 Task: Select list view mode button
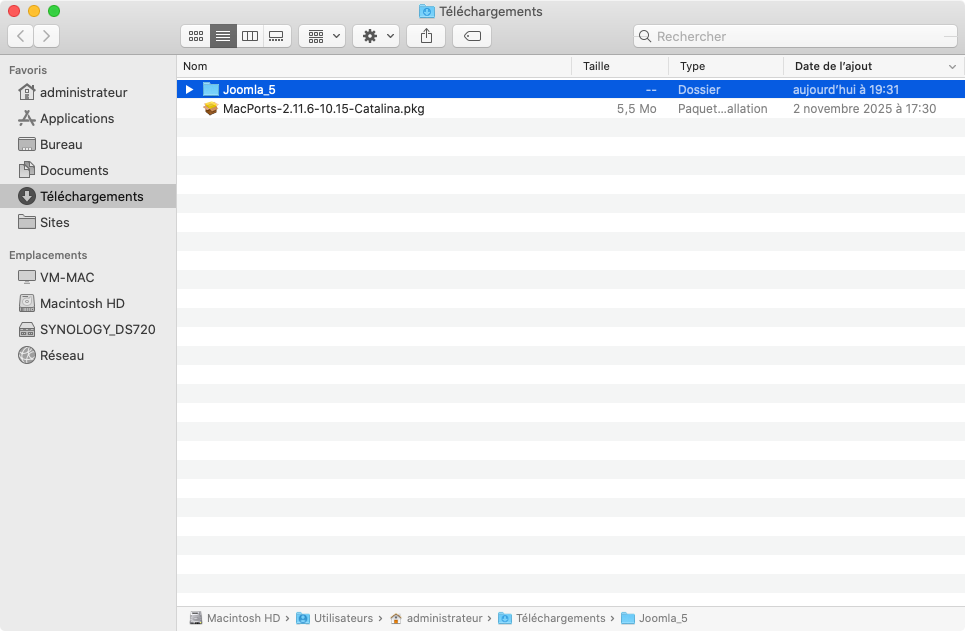223,36
